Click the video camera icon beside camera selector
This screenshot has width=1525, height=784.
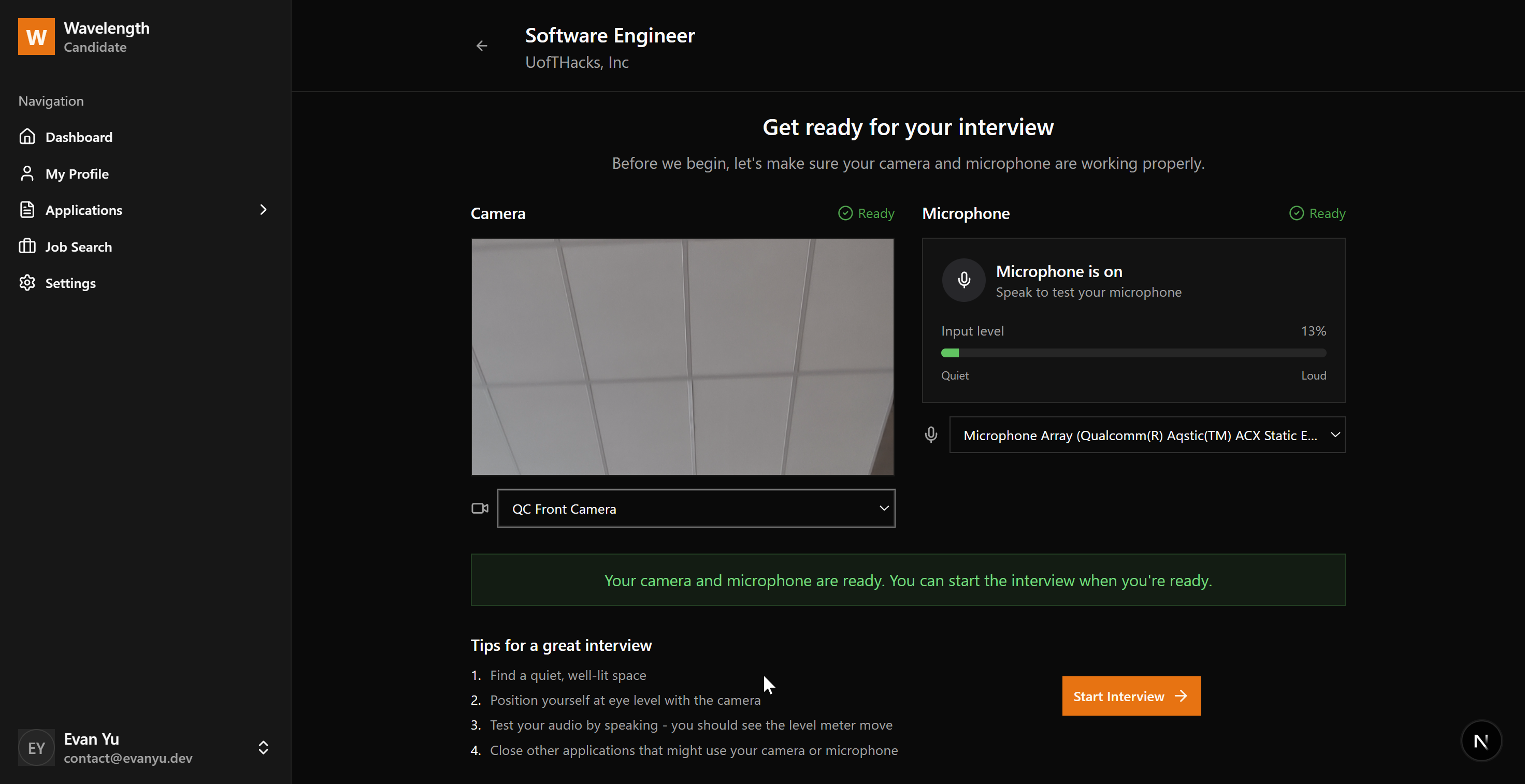pyautogui.click(x=480, y=509)
